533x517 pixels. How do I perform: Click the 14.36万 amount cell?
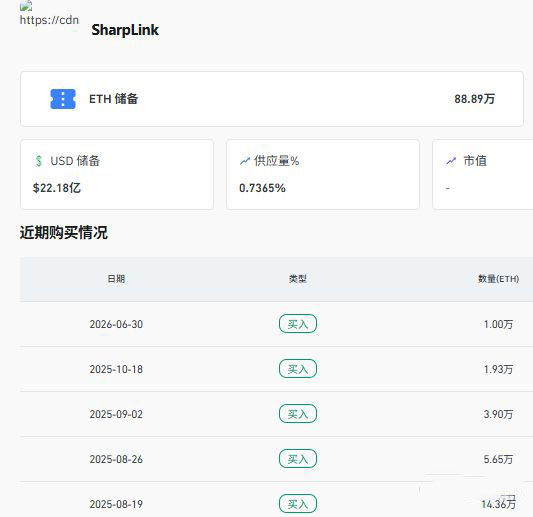tap(498, 504)
